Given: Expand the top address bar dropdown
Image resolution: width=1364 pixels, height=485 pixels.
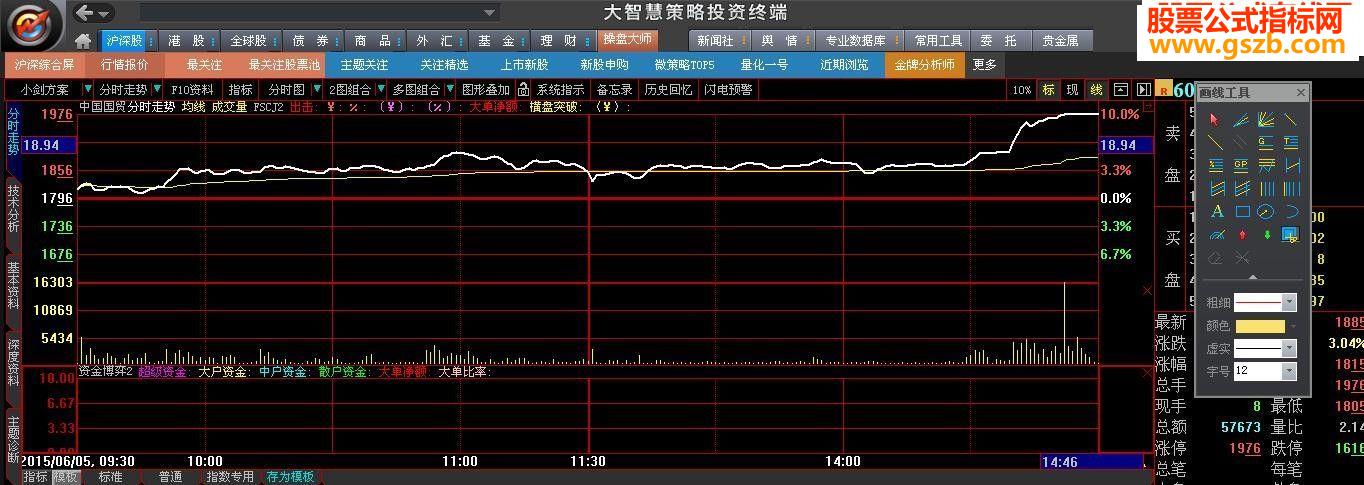Looking at the screenshot, I should tap(490, 13).
